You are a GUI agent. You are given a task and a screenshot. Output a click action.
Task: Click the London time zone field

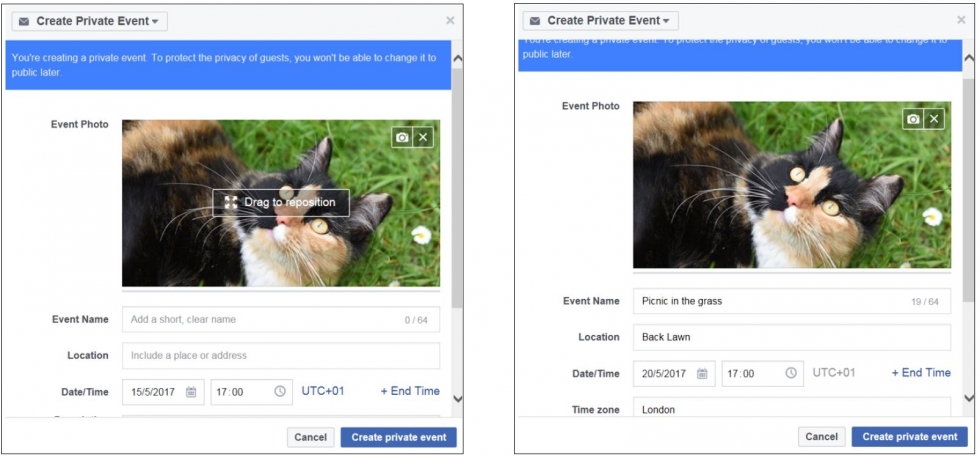[x=792, y=407]
